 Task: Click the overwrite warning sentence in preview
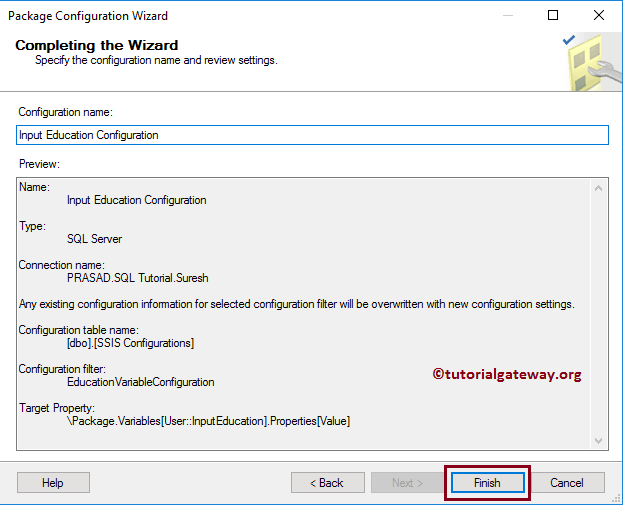[297, 304]
